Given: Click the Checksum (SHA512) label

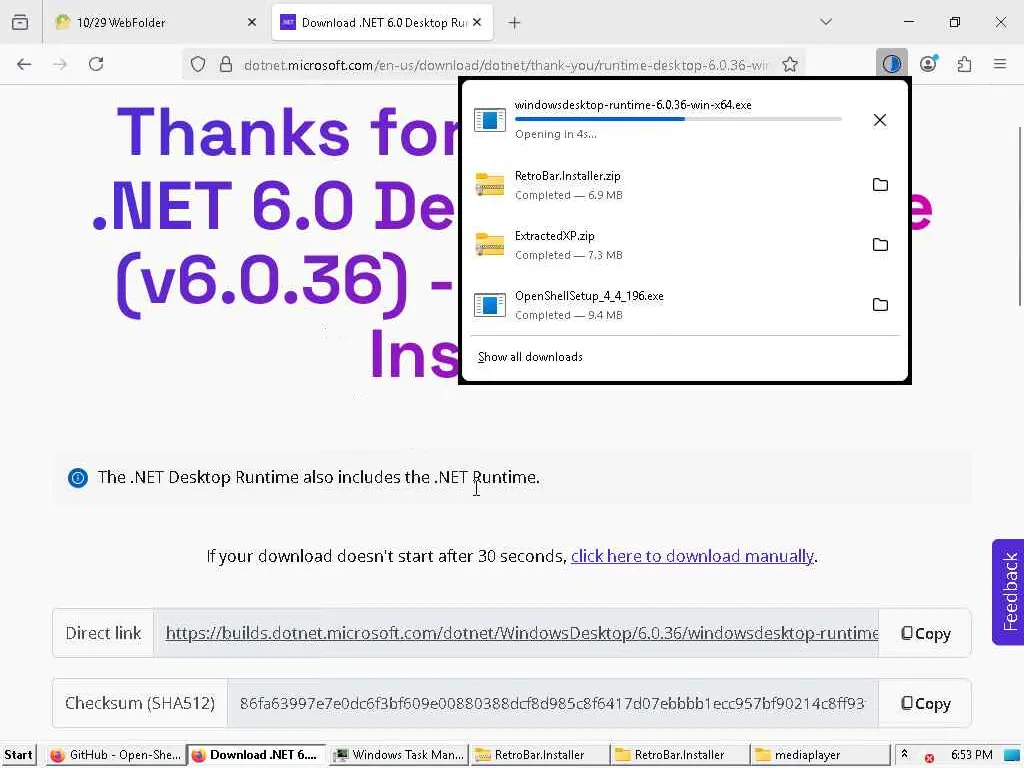Looking at the screenshot, I should (x=140, y=703).
